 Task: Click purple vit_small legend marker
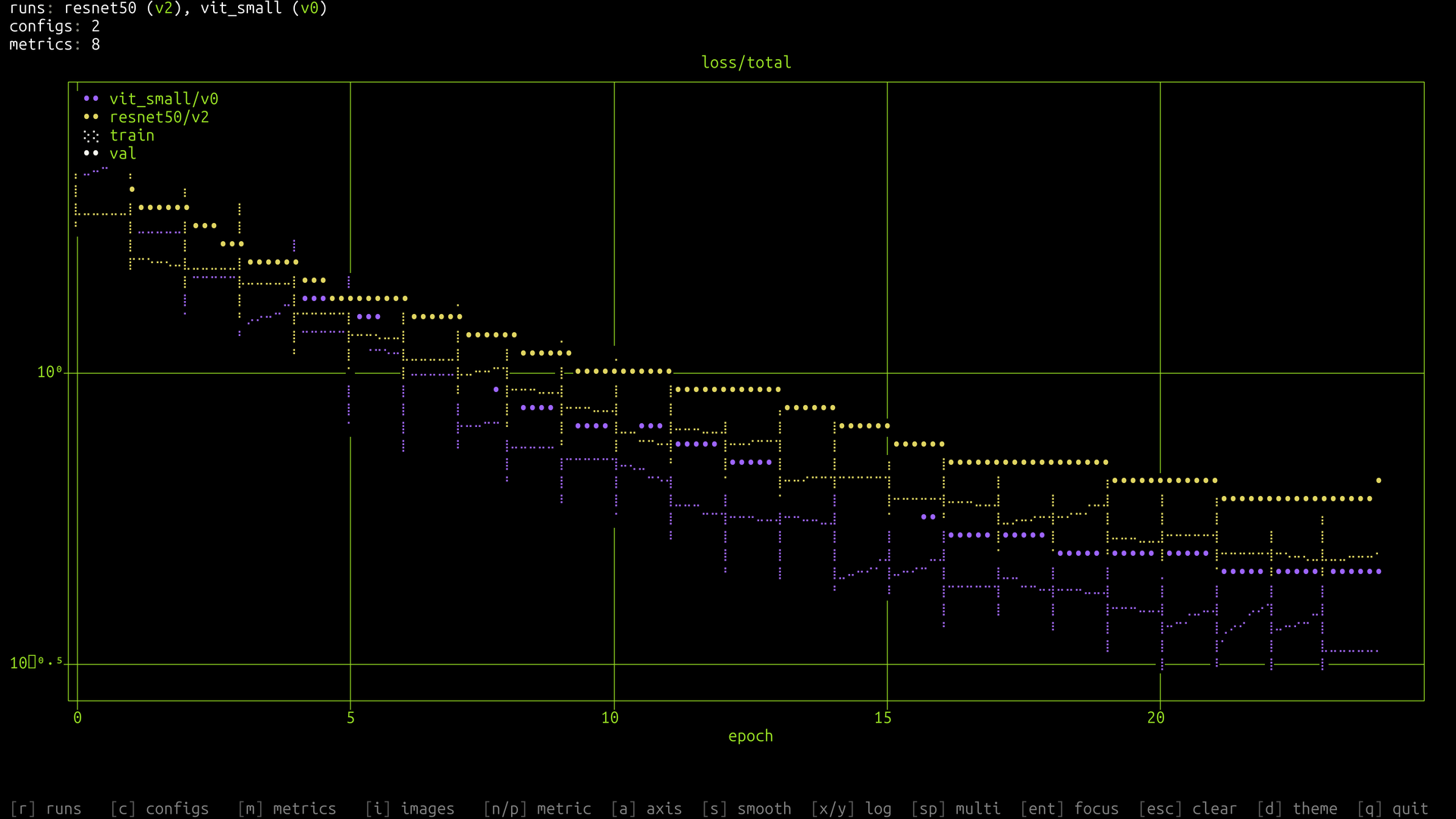tap(91, 99)
